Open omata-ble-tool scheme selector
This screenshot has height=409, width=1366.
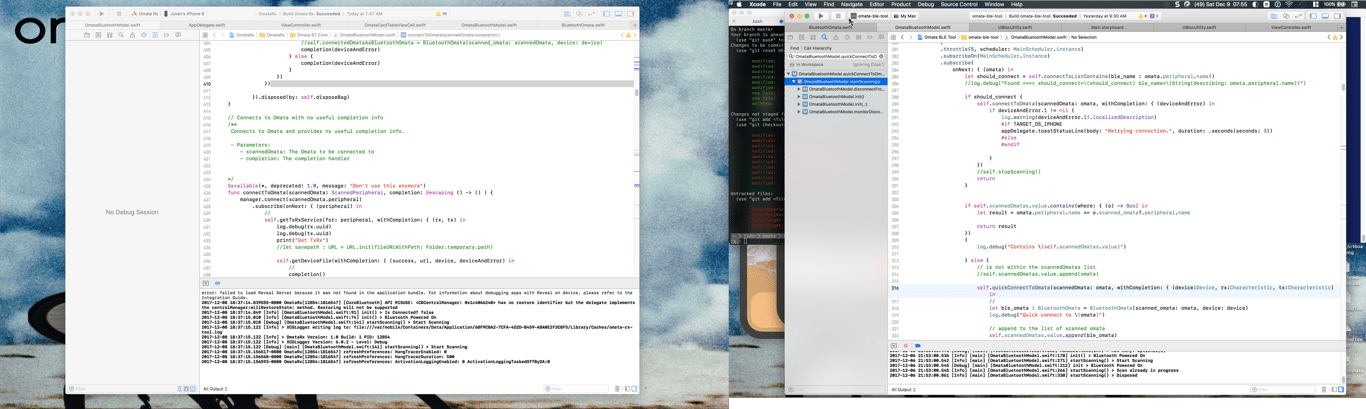870,16
